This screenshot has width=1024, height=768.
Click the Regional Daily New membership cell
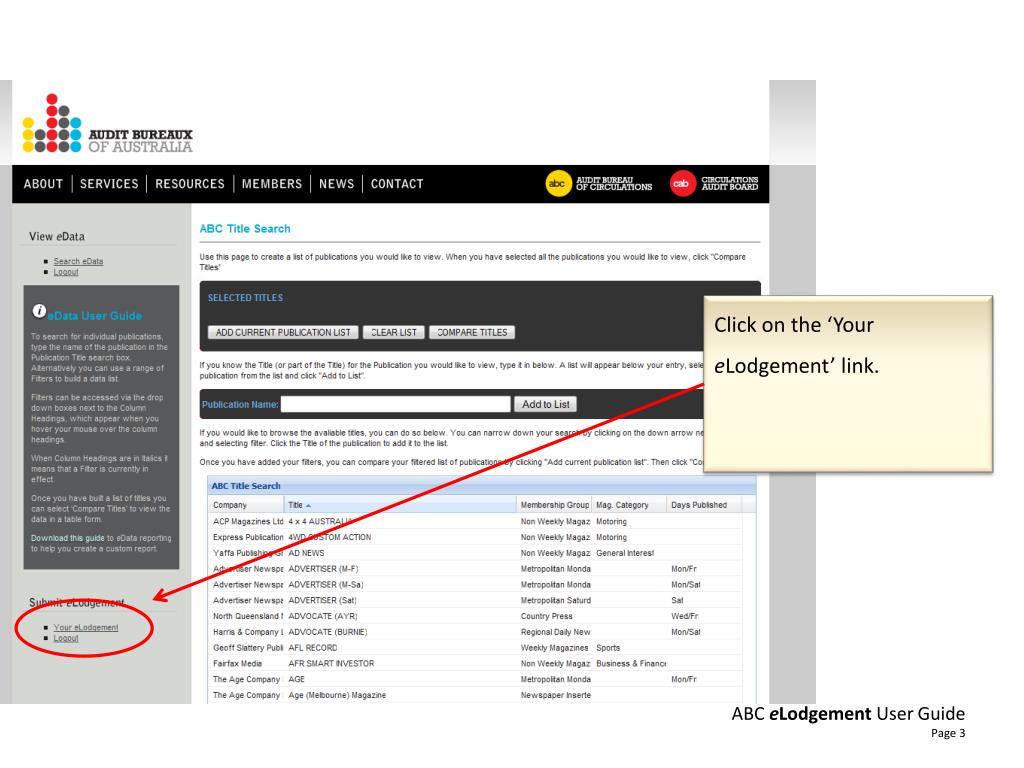coord(556,632)
